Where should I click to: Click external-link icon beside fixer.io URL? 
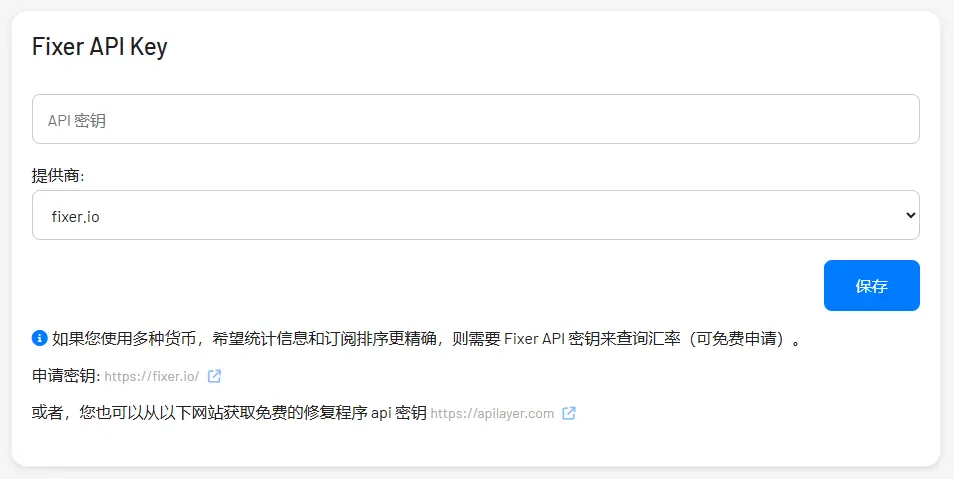(x=214, y=377)
